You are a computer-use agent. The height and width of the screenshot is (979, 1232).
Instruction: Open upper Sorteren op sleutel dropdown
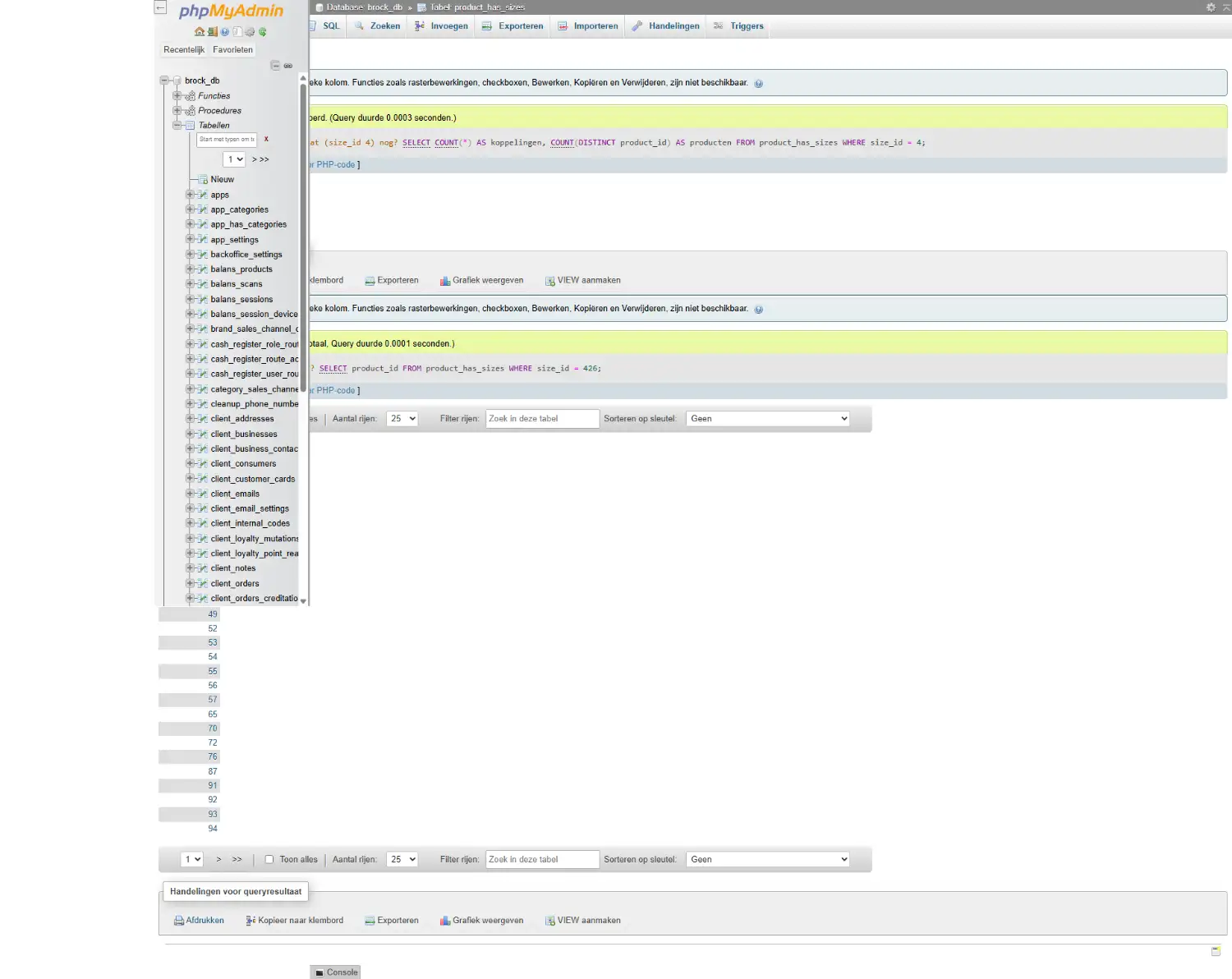click(x=768, y=419)
